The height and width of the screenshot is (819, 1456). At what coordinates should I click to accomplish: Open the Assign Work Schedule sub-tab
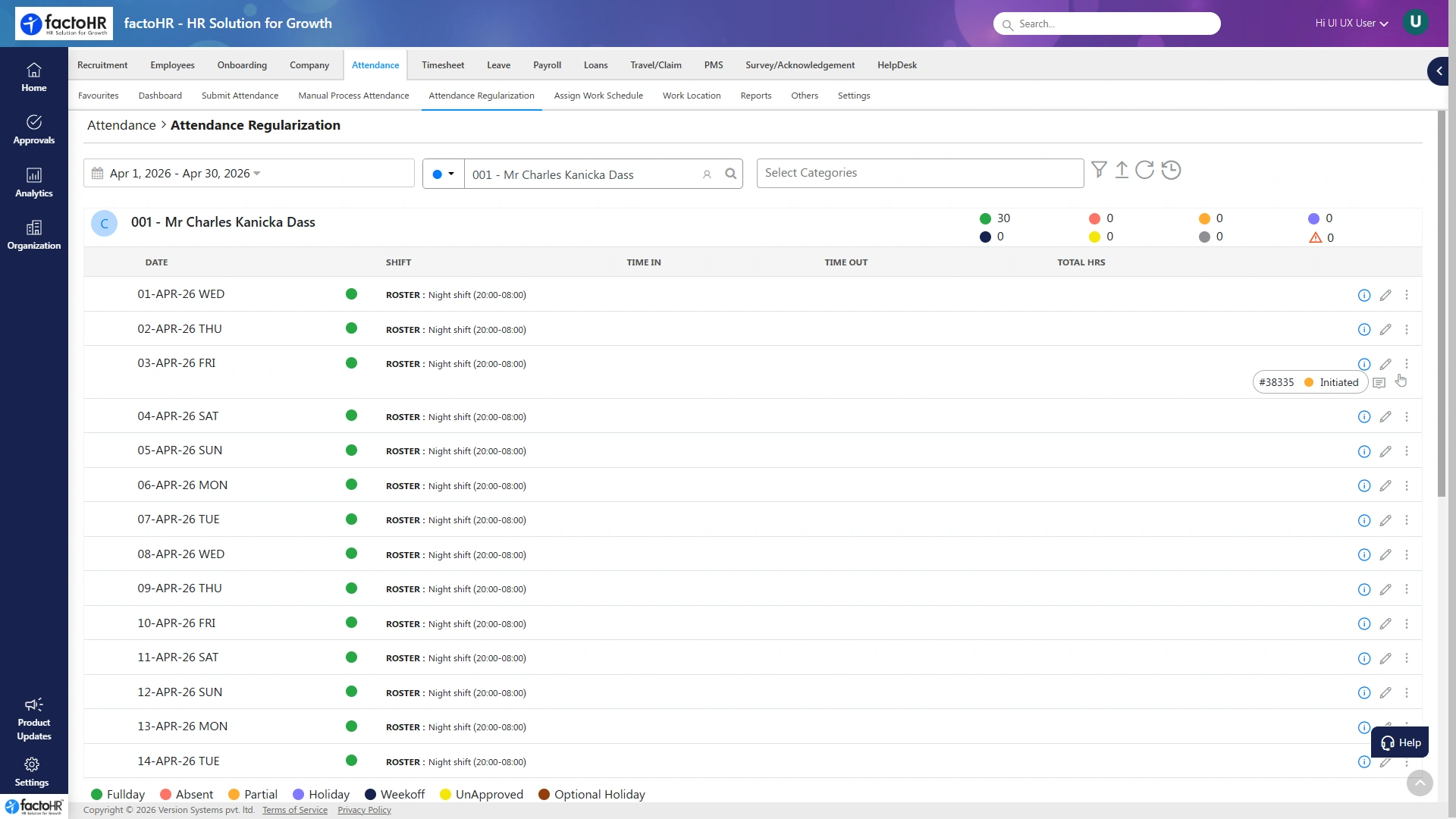[598, 96]
